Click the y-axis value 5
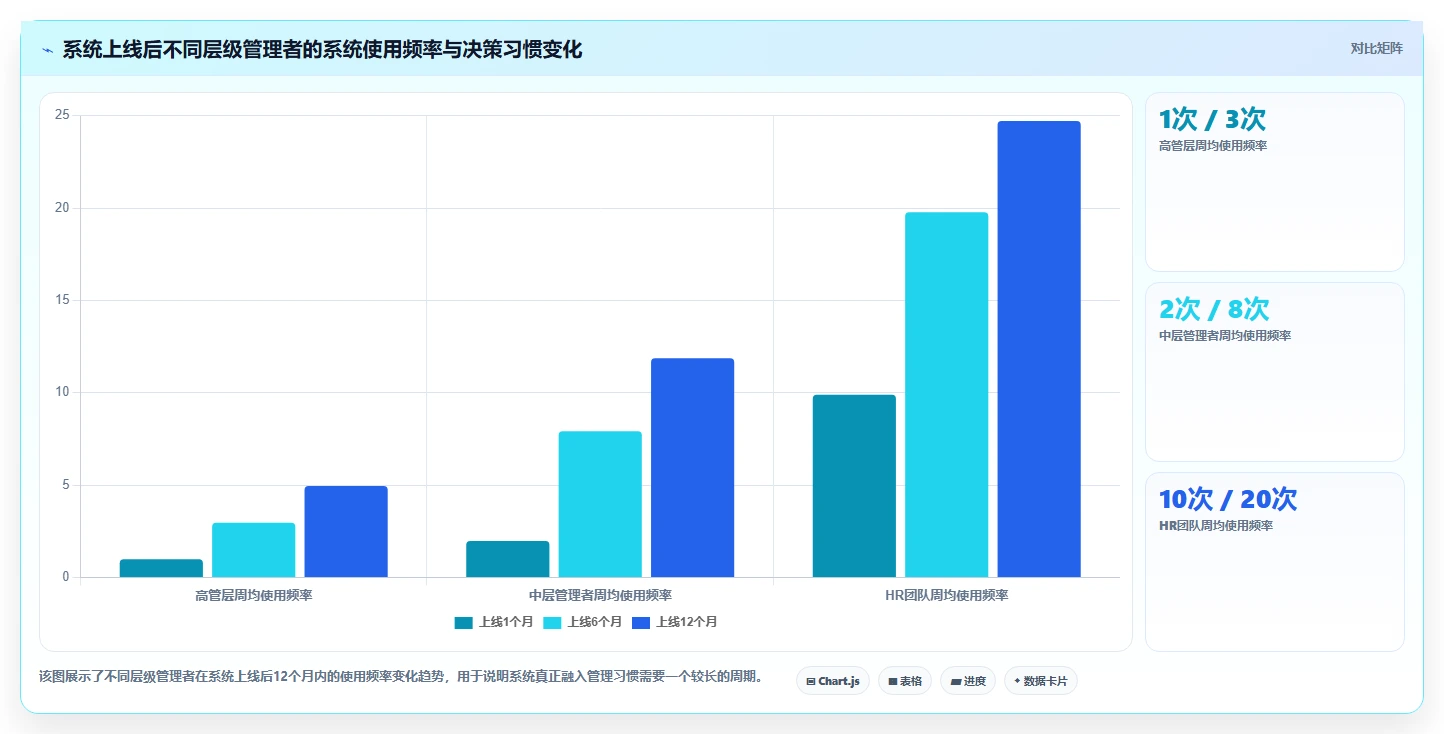Screen dimensions: 1444x734 [x=65, y=485]
